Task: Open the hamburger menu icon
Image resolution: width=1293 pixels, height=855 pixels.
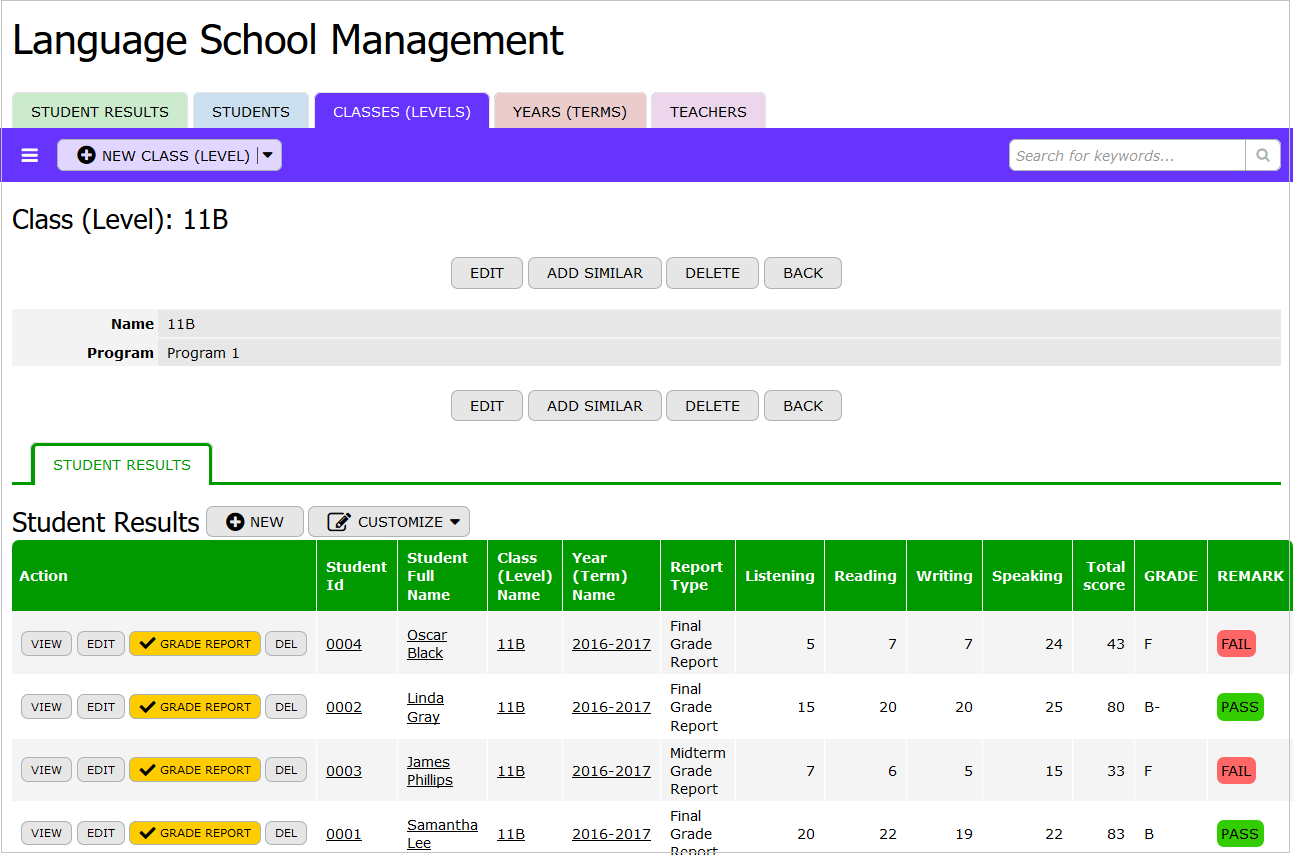Action: [30, 155]
